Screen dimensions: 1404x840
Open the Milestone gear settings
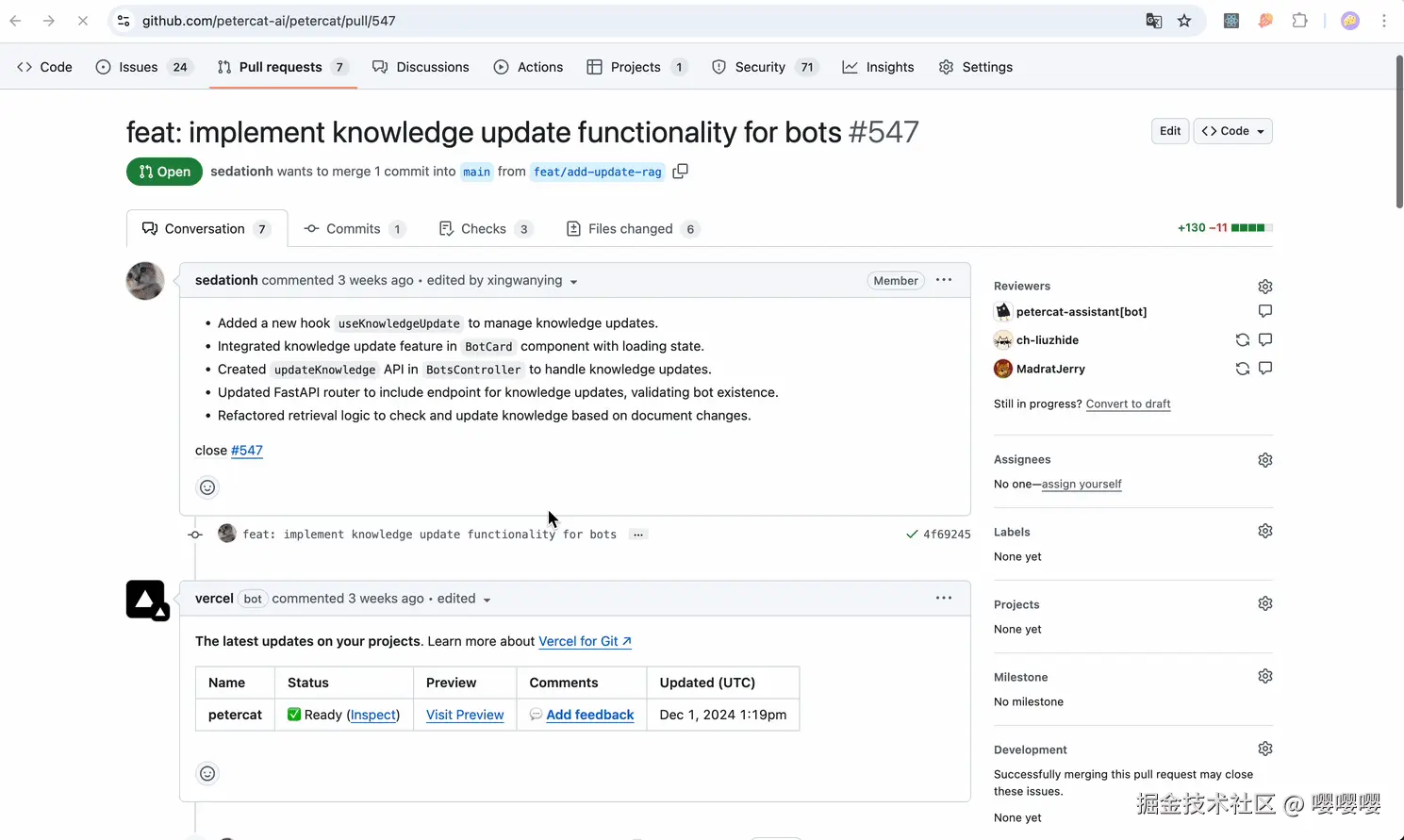coord(1265,677)
